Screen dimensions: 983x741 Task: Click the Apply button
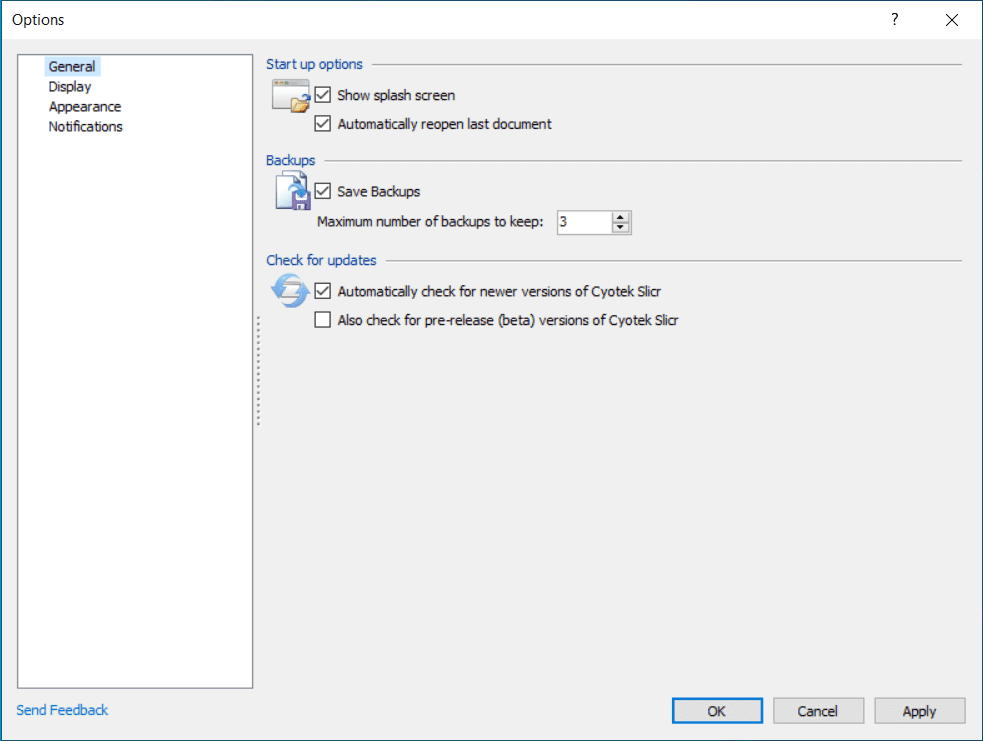coord(919,711)
